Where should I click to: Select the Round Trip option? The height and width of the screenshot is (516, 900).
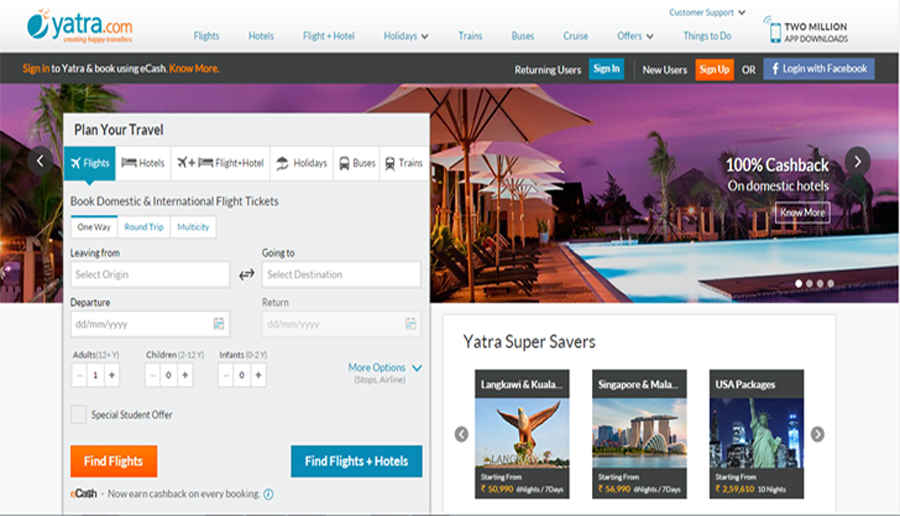point(143,227)
